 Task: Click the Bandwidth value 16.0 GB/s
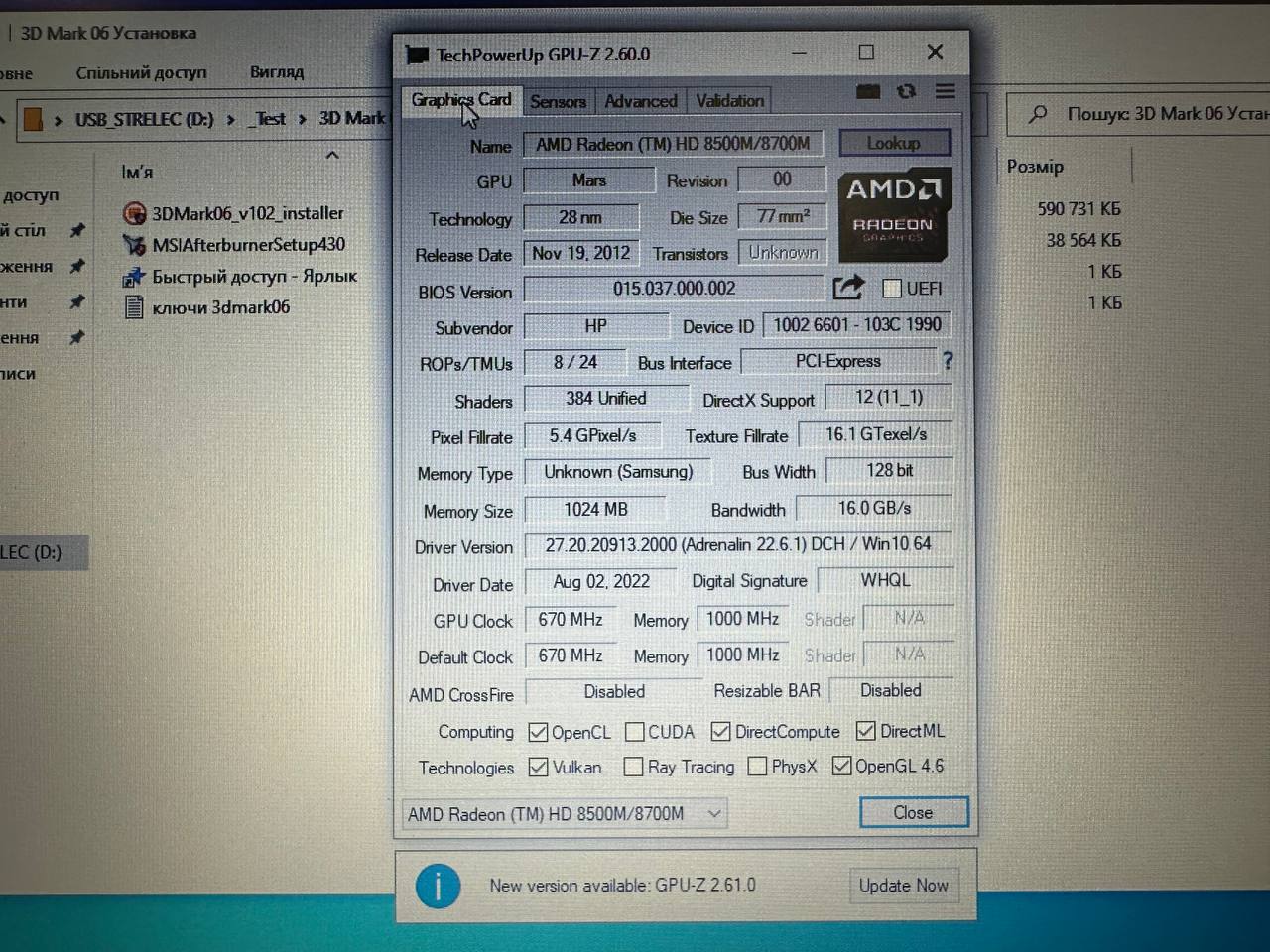coord(874,508)
